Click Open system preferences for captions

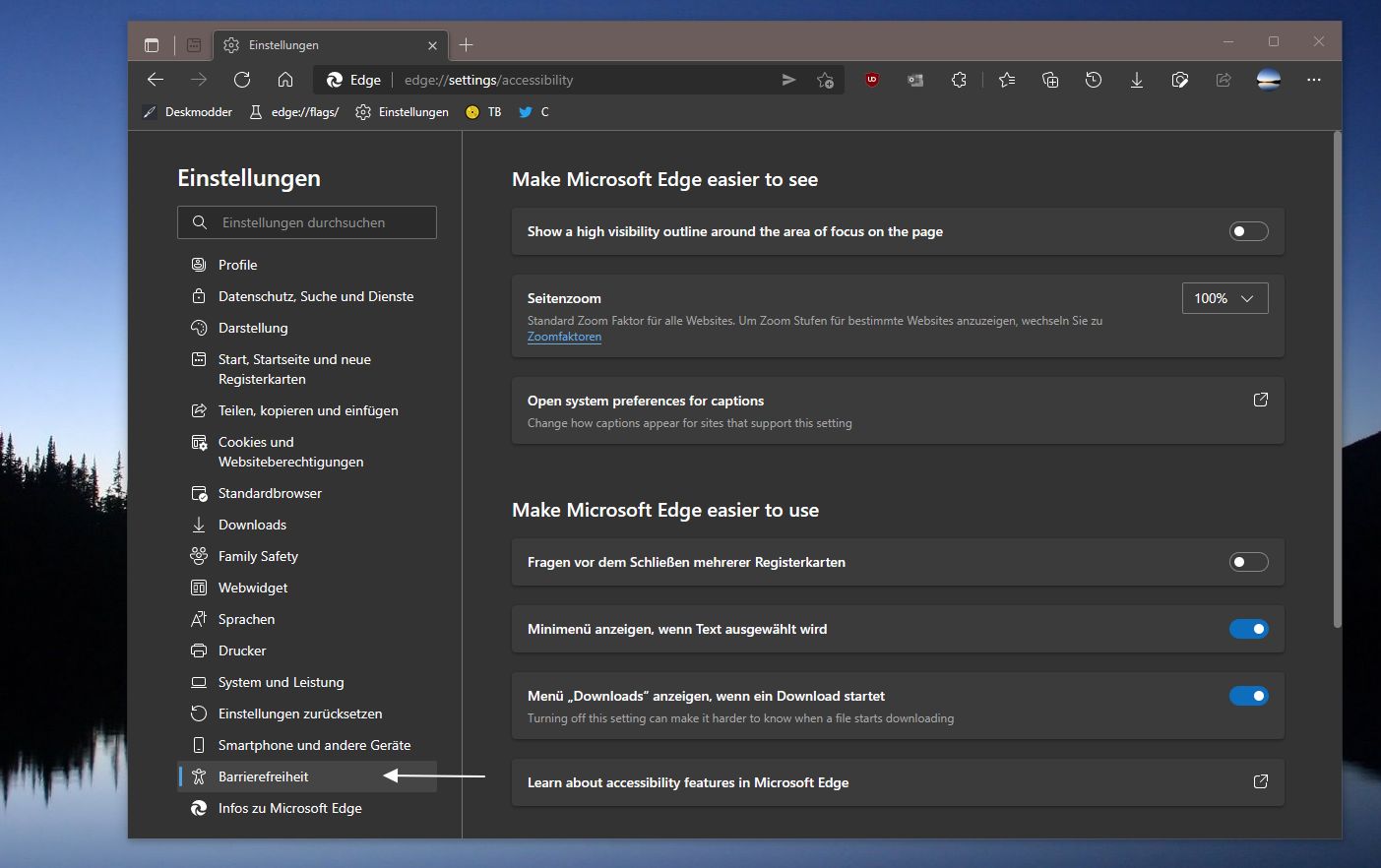tap(898, 410)
